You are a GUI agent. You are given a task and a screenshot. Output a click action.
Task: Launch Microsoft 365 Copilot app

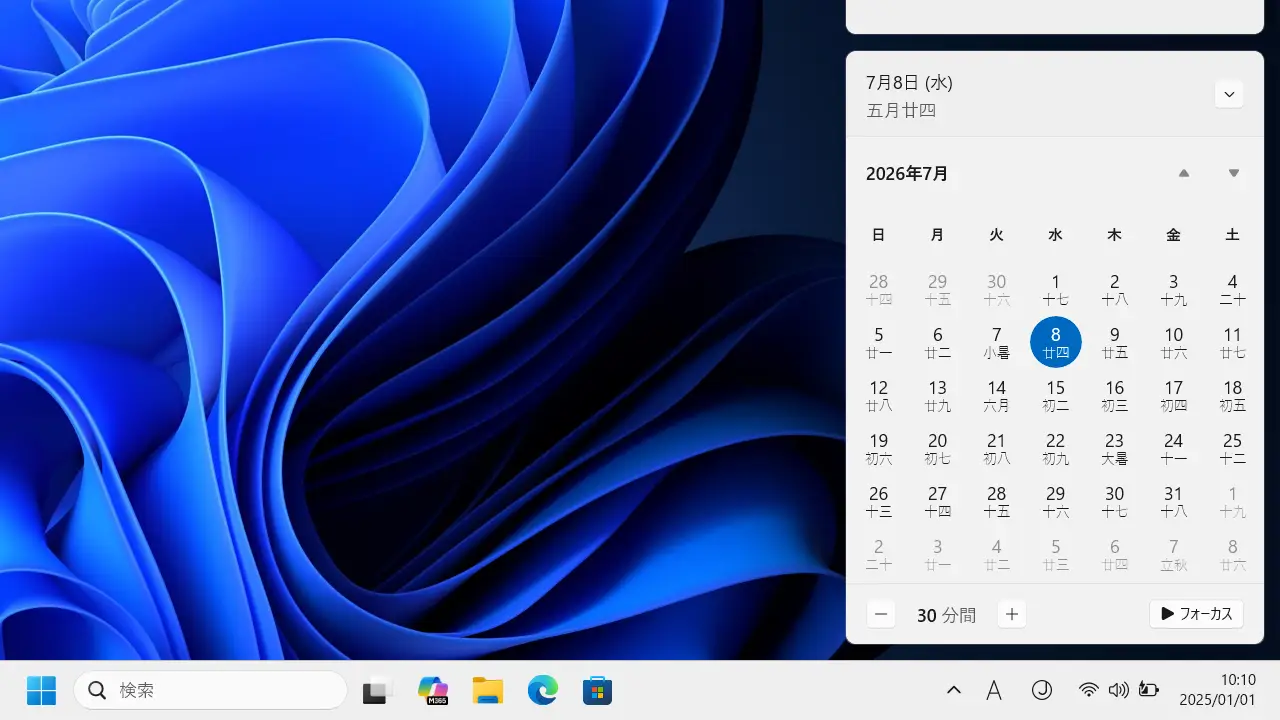(433, 690)
